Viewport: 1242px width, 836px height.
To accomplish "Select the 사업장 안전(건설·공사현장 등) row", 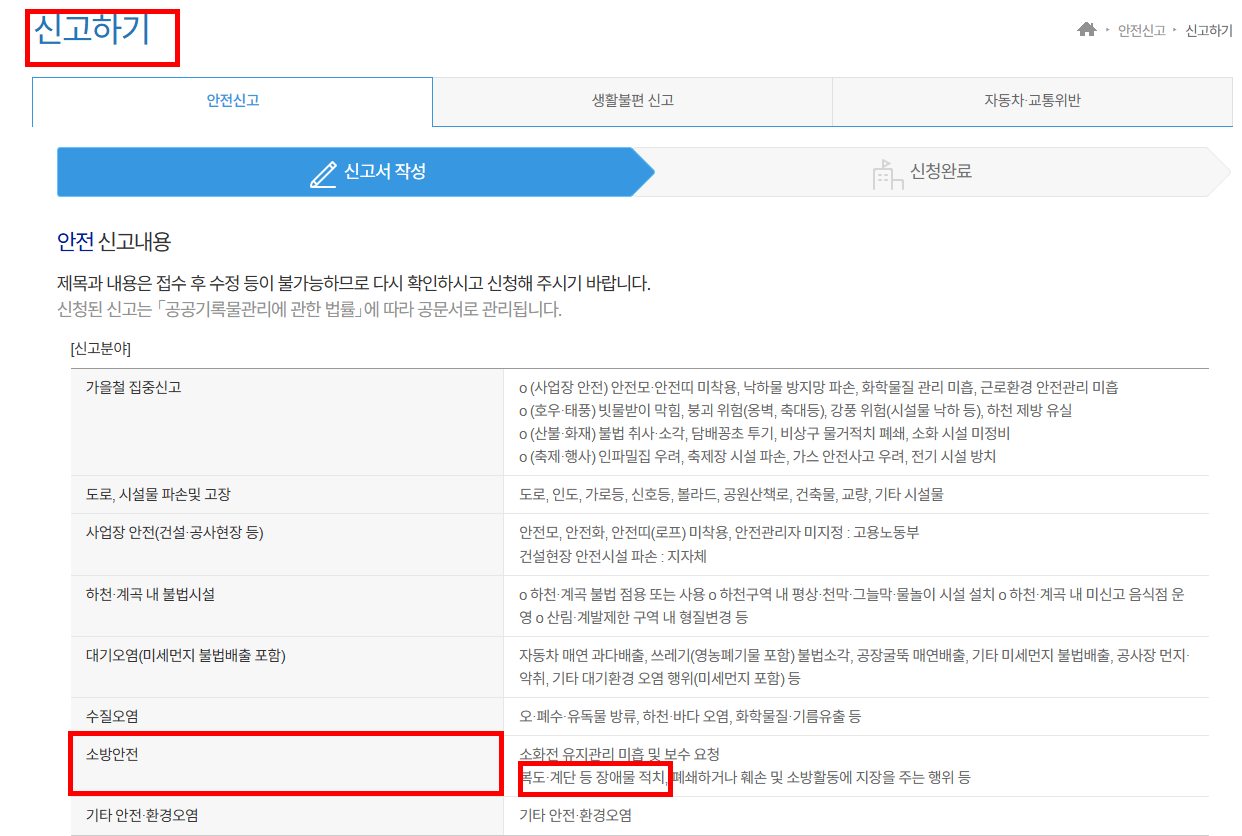I will 640,545.
